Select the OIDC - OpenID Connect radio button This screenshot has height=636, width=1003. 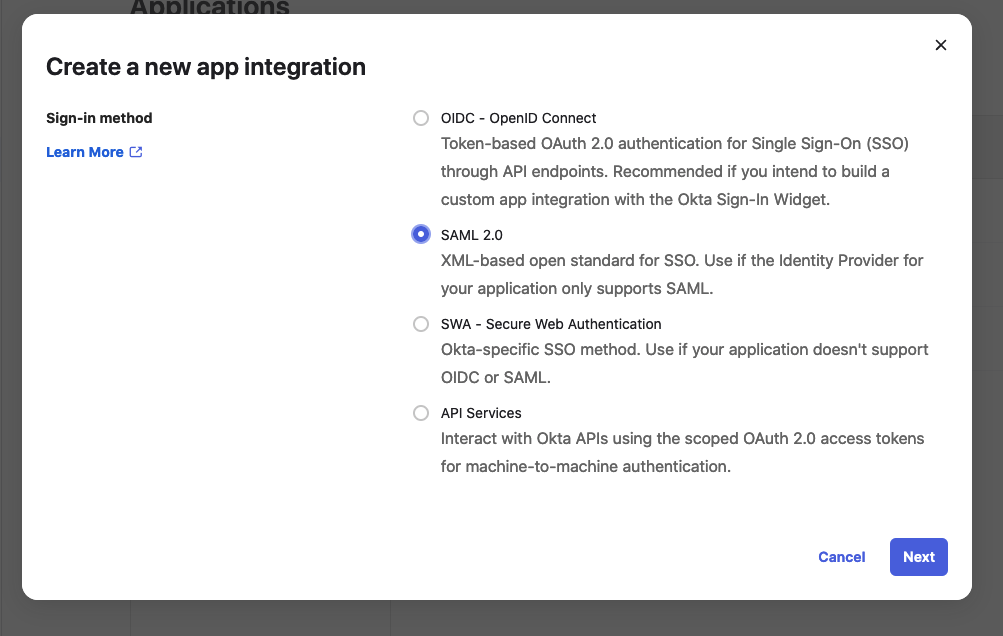tap(421, 118)
